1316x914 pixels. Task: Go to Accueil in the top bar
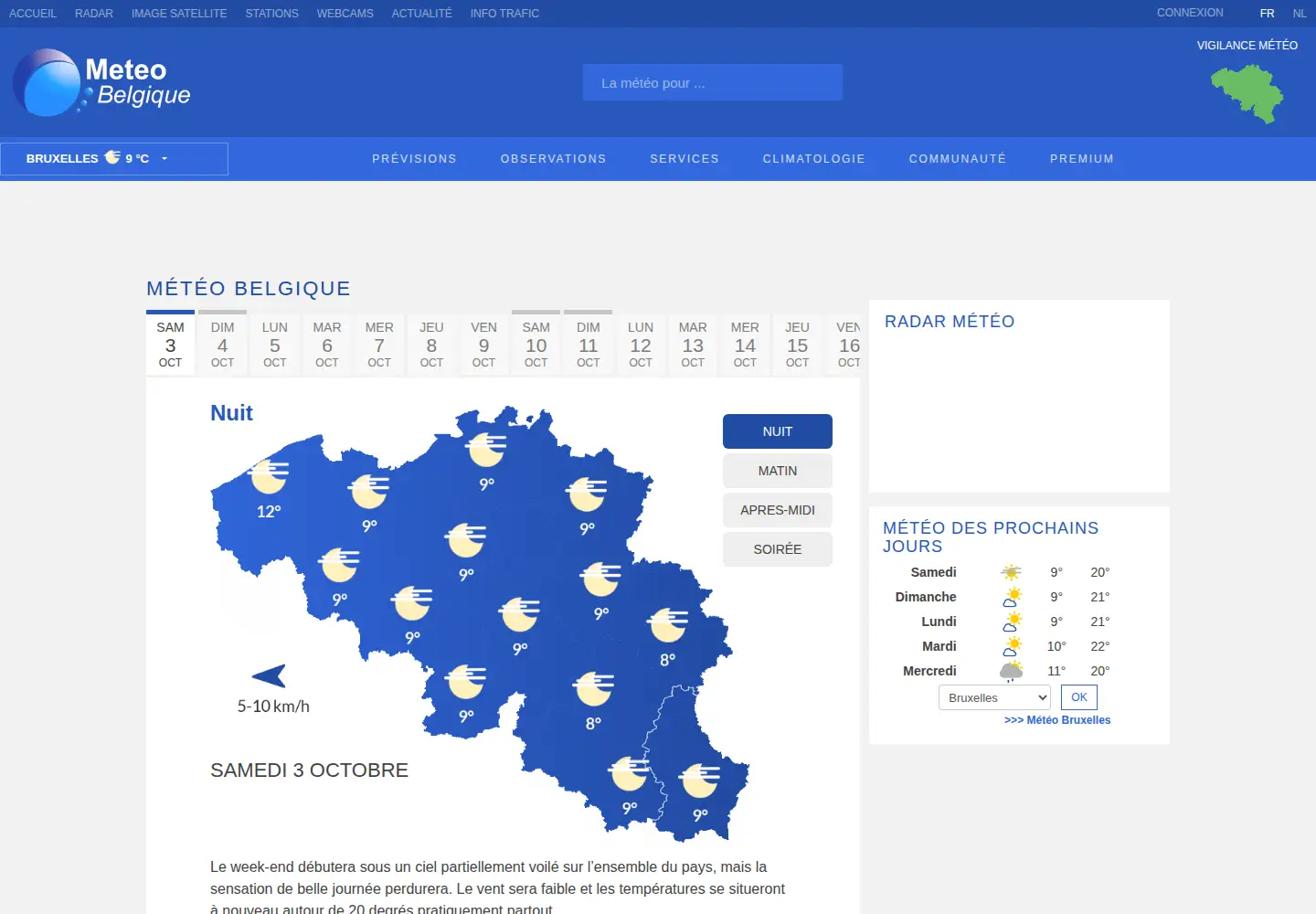coord(33,14)
